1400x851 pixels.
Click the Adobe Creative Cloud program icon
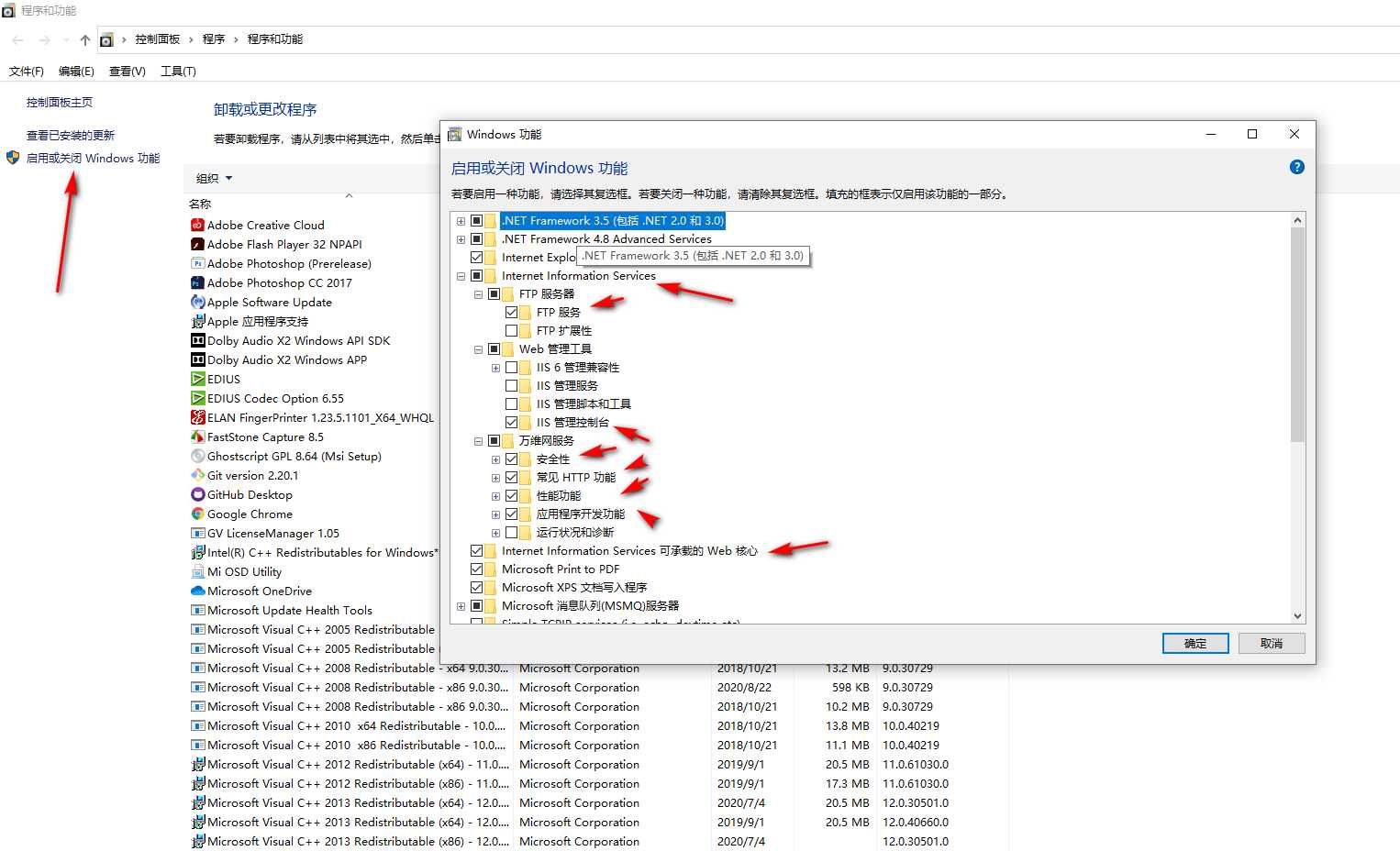tap(197, 225)
